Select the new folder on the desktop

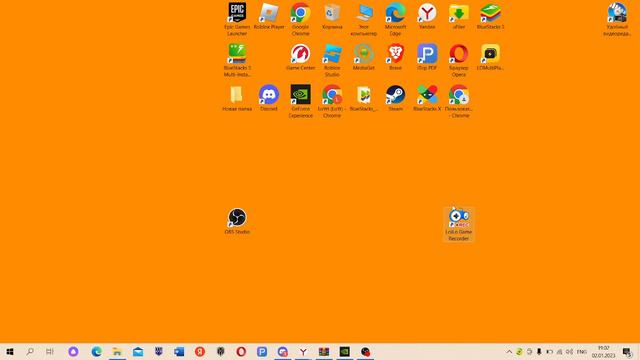(237, 98)
